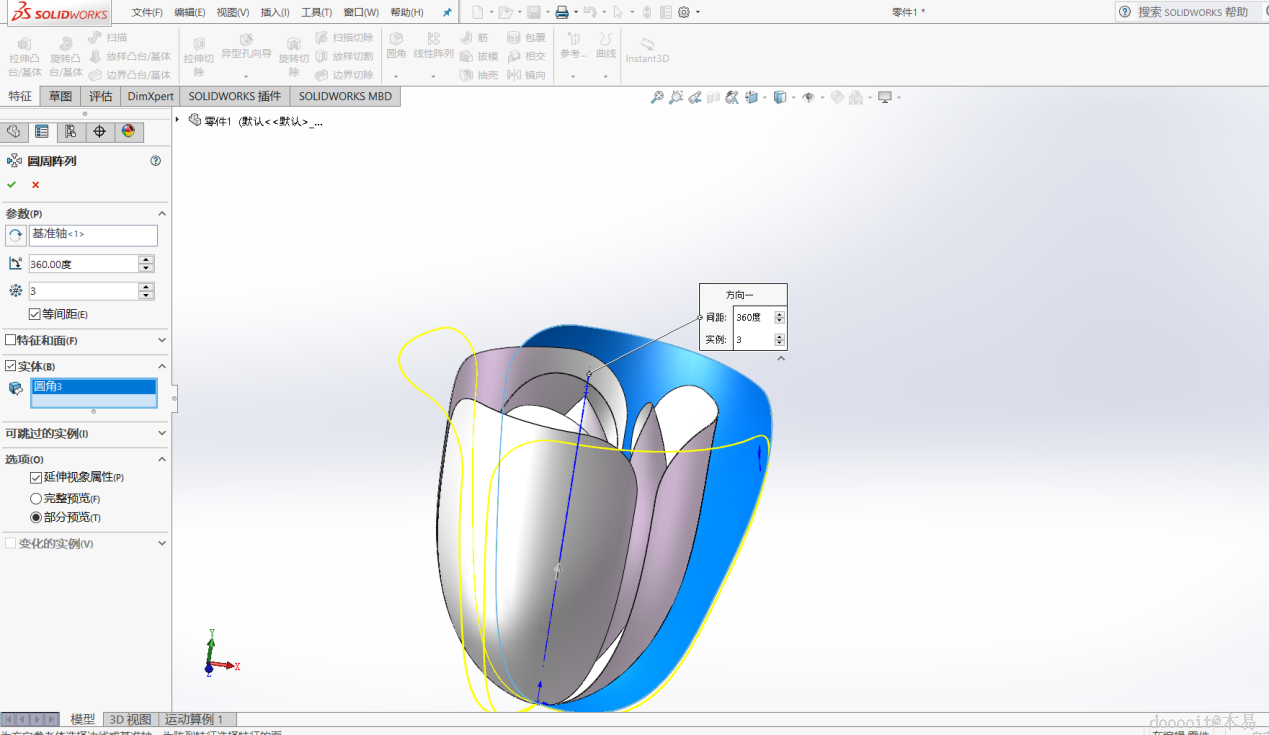Switch to the 草图 sketch tab
This screenshot has height=735, width=1269.
point(61,96)
